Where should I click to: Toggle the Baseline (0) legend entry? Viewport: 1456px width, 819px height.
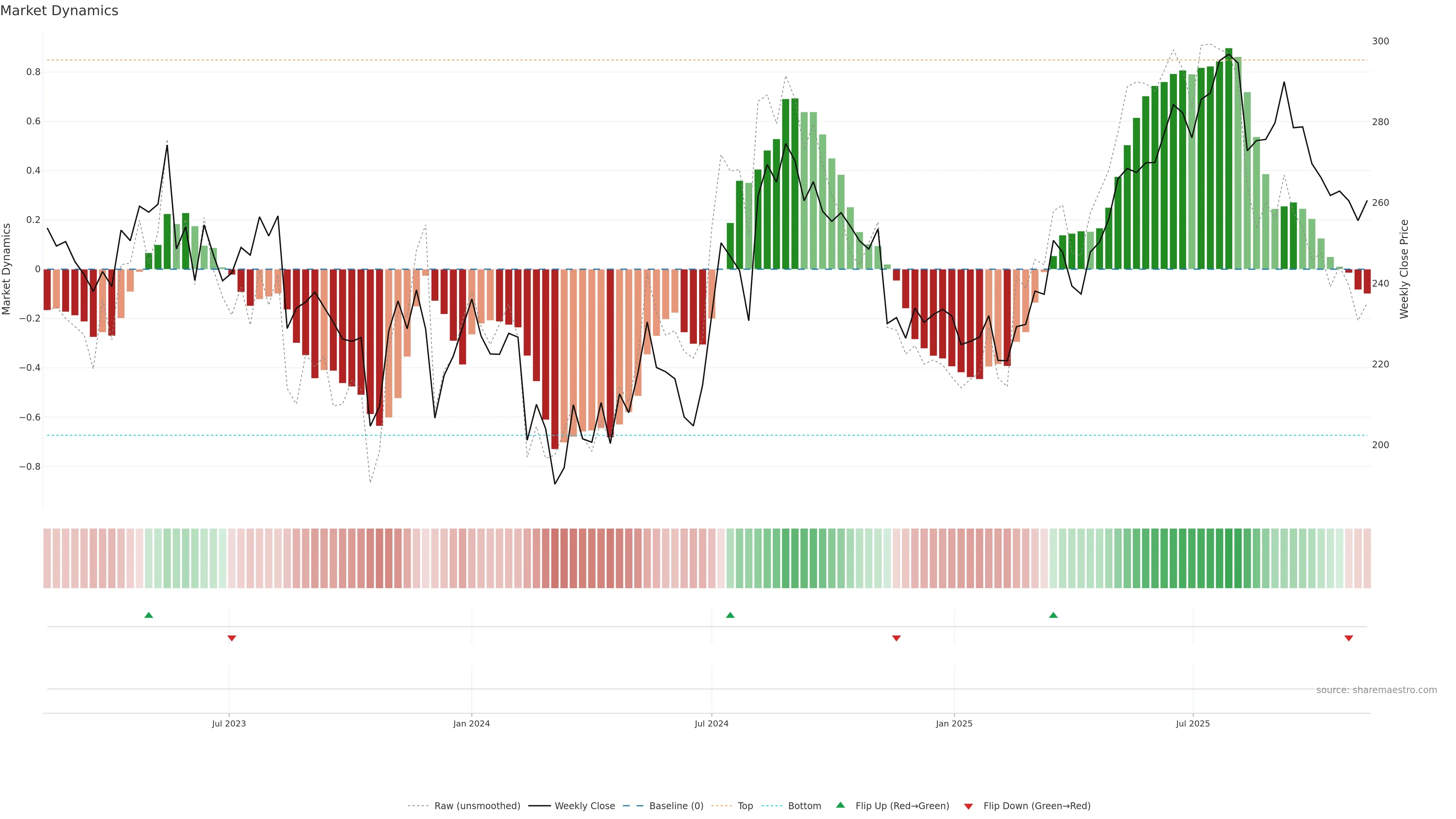(676, 806)
